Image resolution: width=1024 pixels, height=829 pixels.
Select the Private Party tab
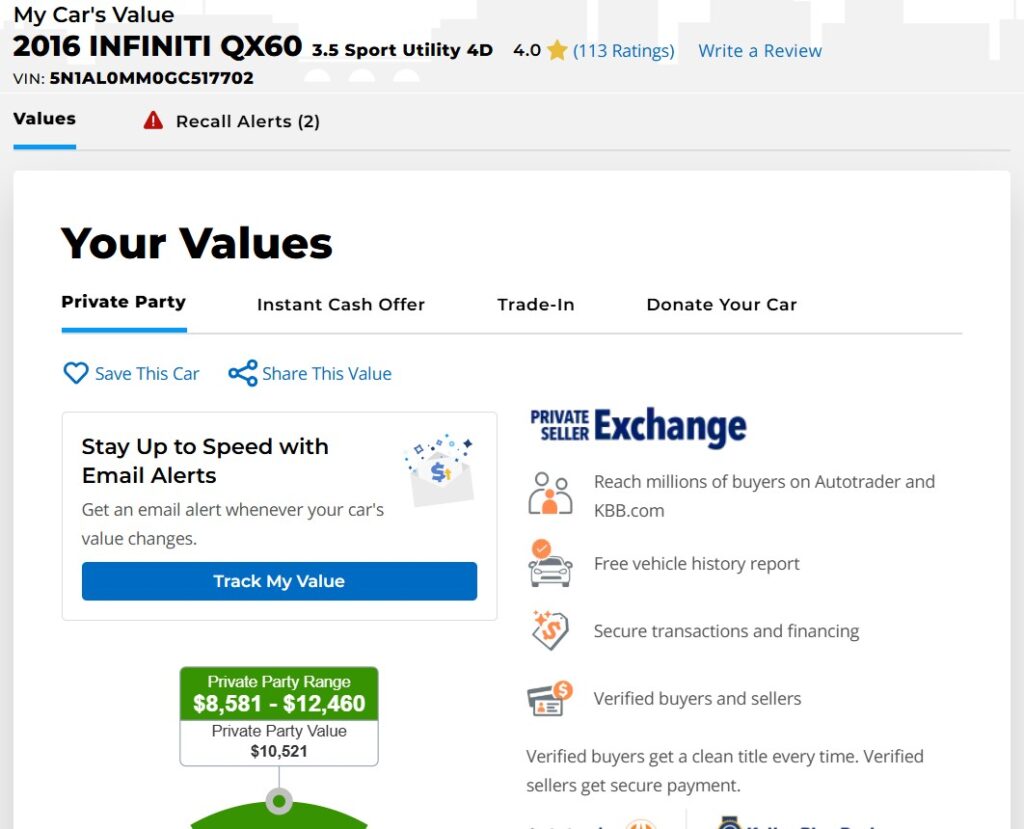pyautogui.click(x=123, y=302)
